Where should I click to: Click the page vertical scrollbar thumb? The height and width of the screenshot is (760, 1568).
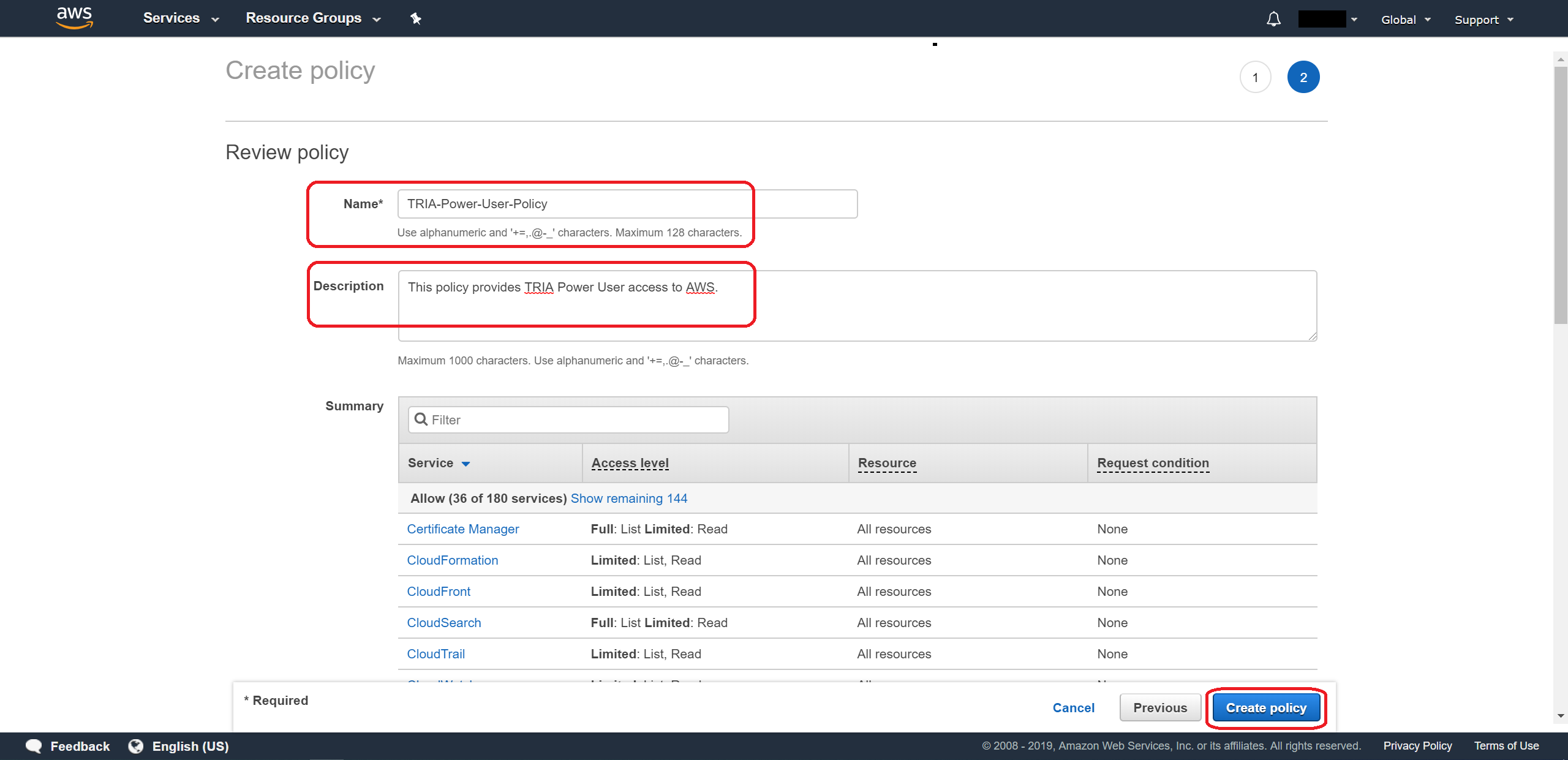(1561, 195)
